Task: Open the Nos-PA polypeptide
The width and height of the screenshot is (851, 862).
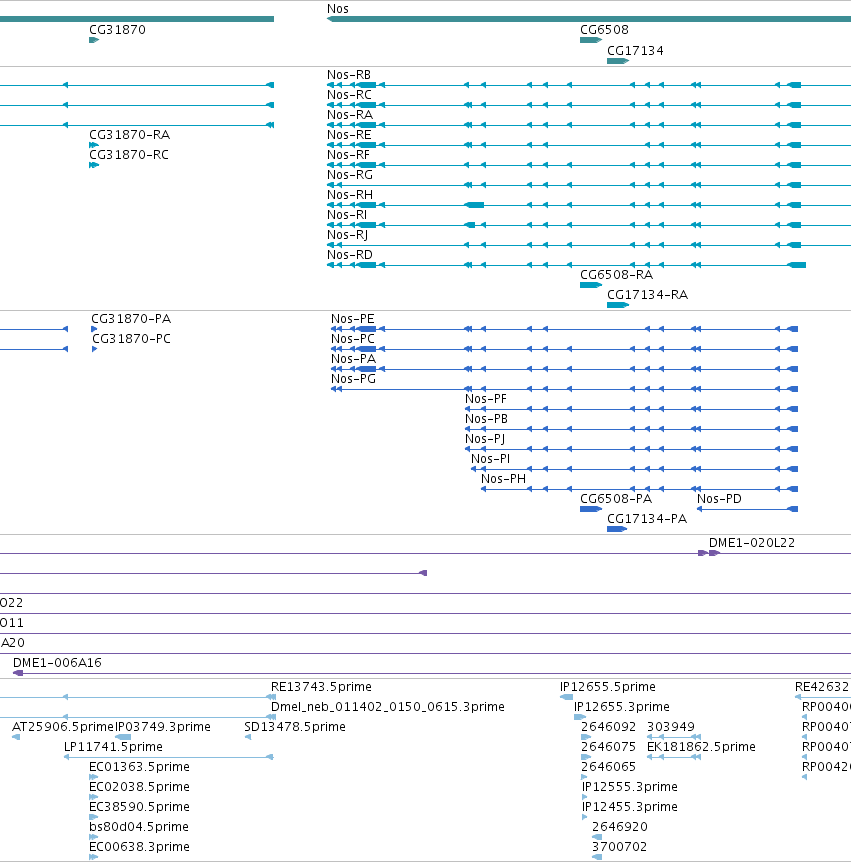Action: coord(353,359)
